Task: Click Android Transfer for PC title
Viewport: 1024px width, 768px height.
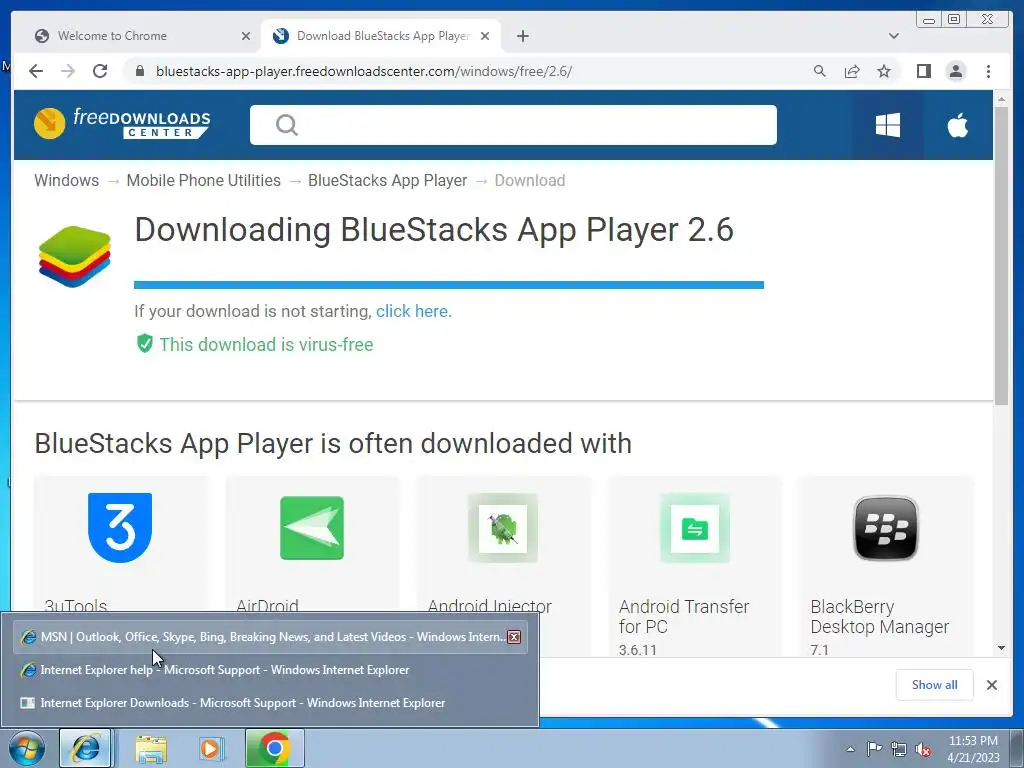Action: pos(684,616)
